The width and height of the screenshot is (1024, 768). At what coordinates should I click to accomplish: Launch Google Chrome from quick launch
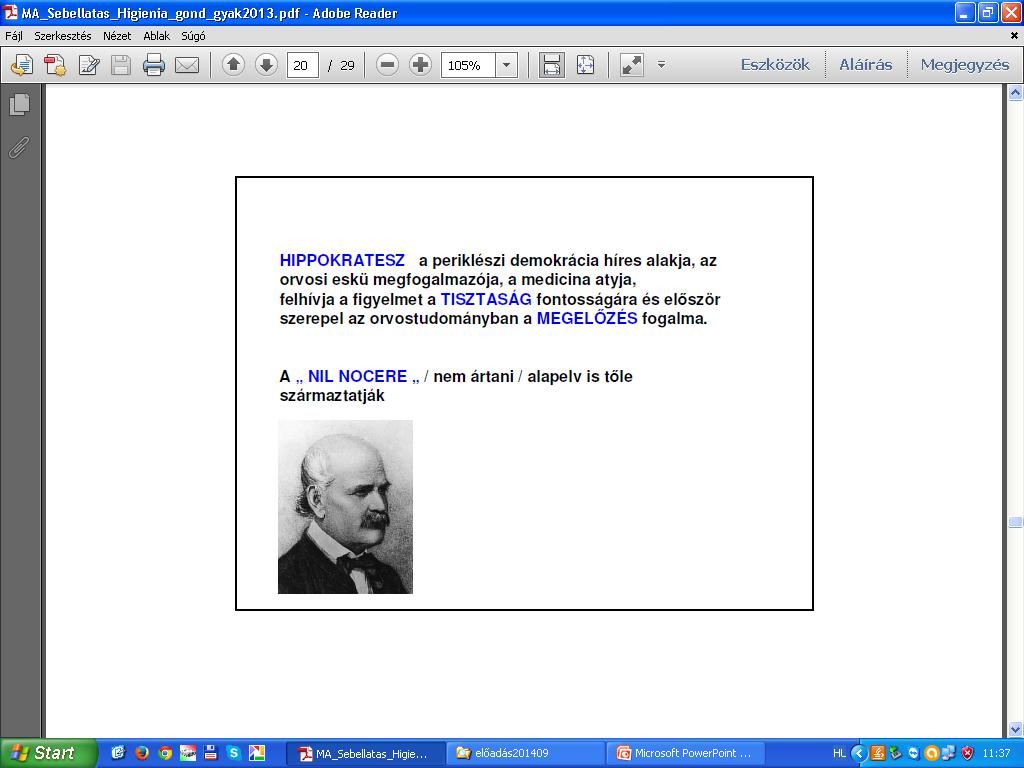pos(165,753)
